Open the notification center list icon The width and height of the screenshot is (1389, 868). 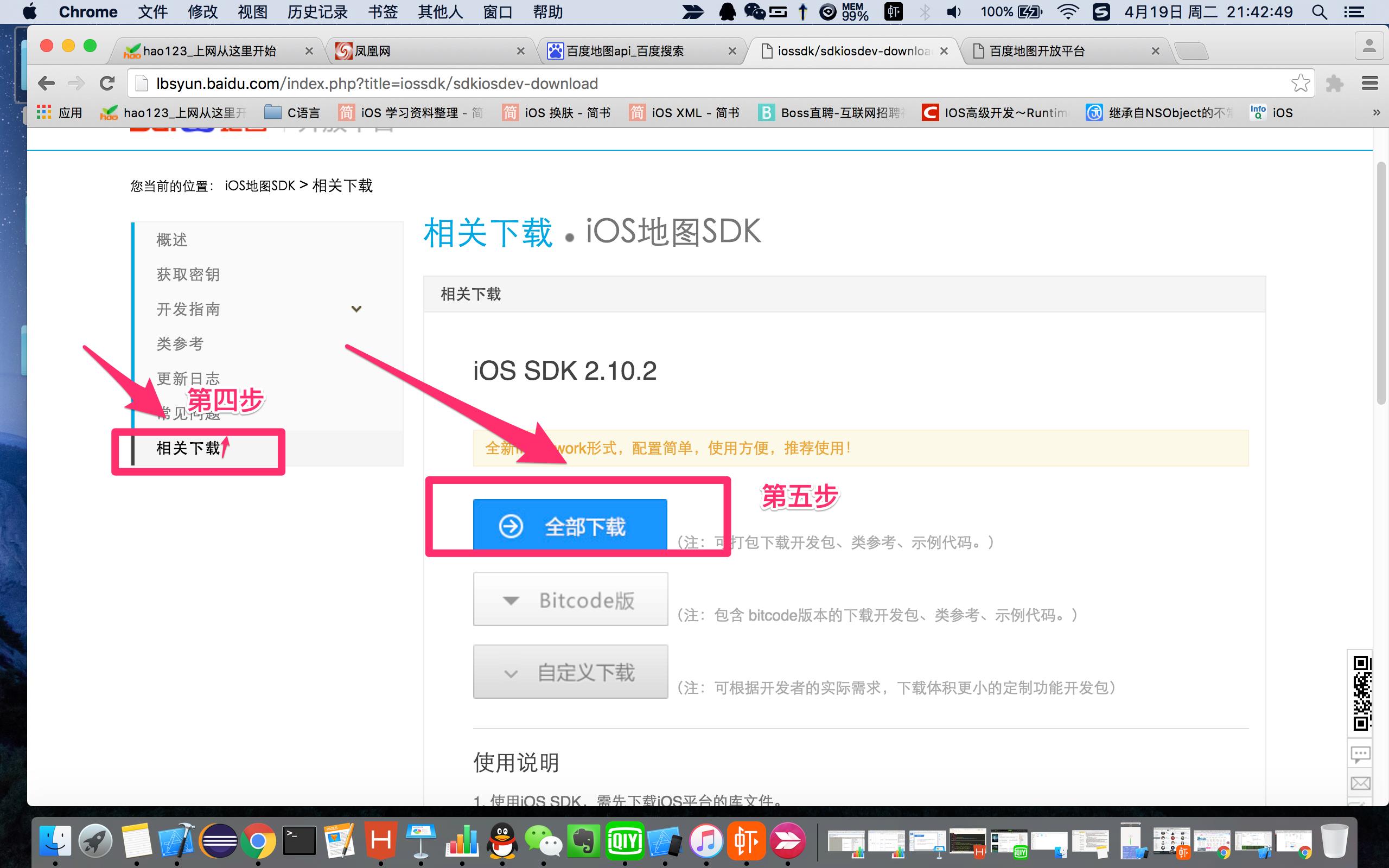(1354, 12)
